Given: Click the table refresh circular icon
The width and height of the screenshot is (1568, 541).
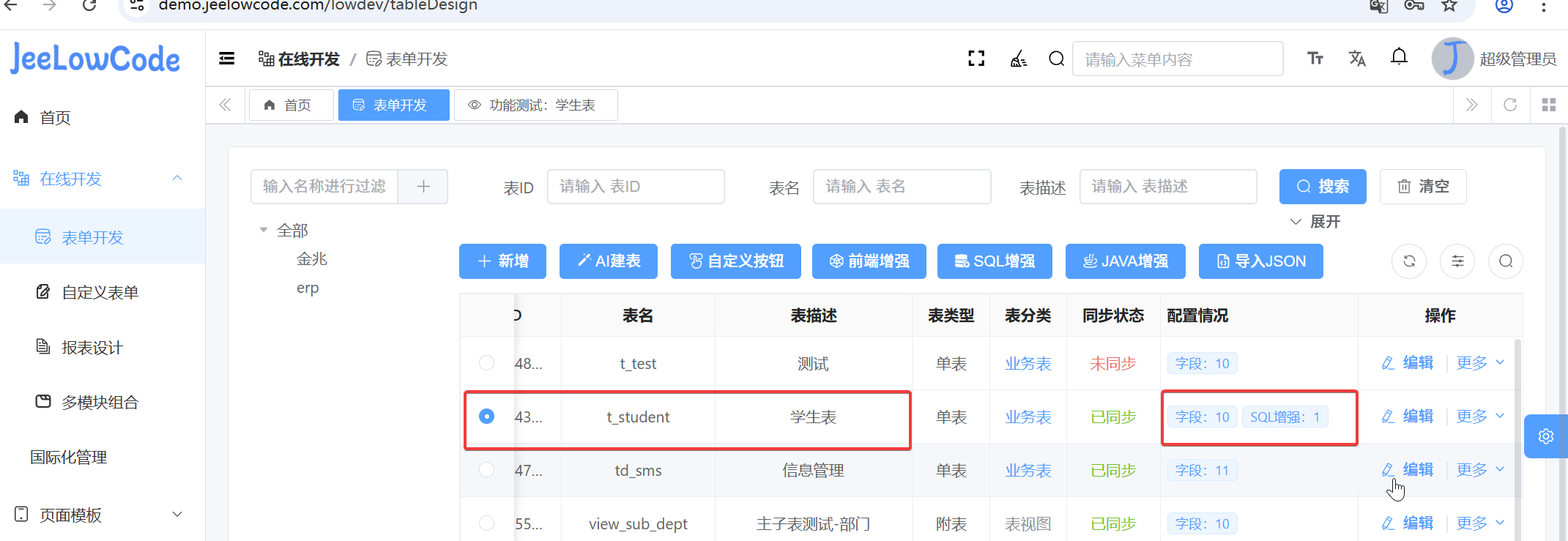Looking at the screenshot, I should [1408, 261].
